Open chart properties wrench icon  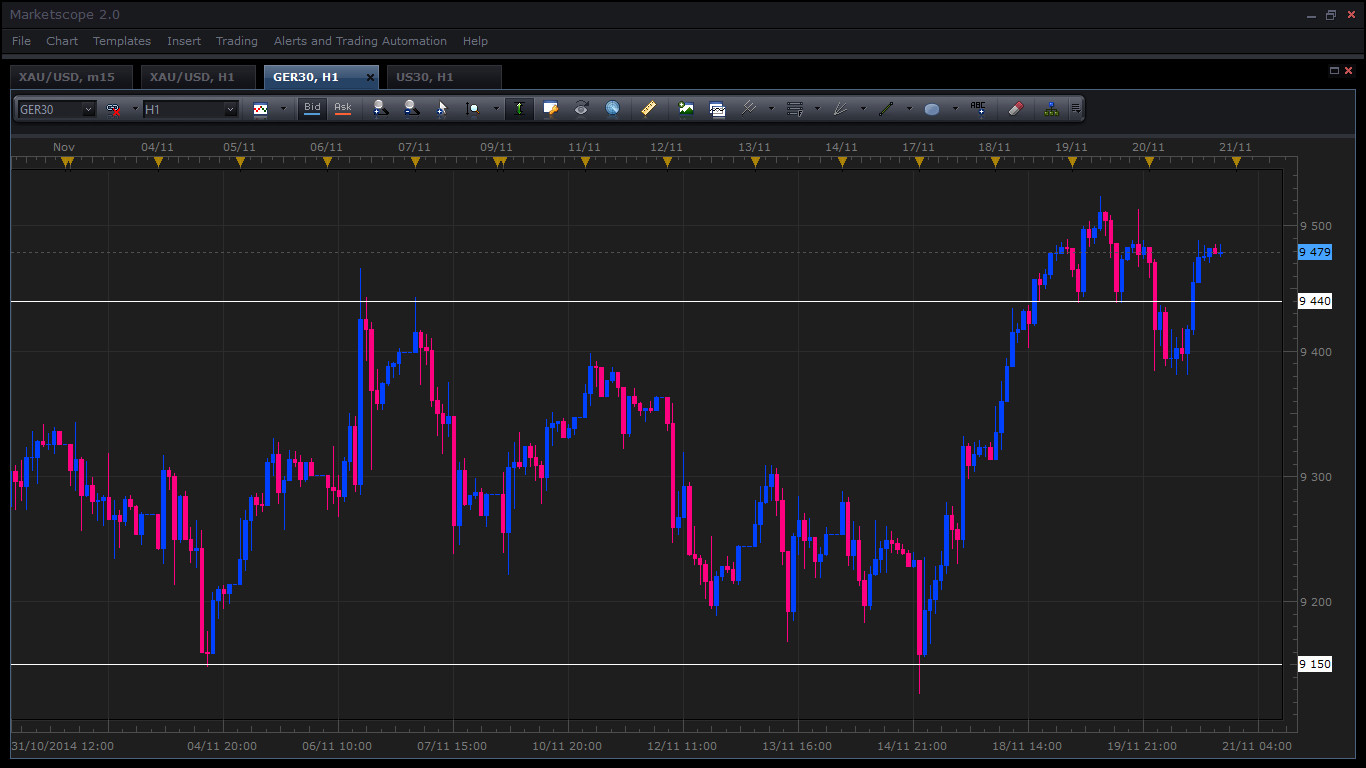point(550,109)
